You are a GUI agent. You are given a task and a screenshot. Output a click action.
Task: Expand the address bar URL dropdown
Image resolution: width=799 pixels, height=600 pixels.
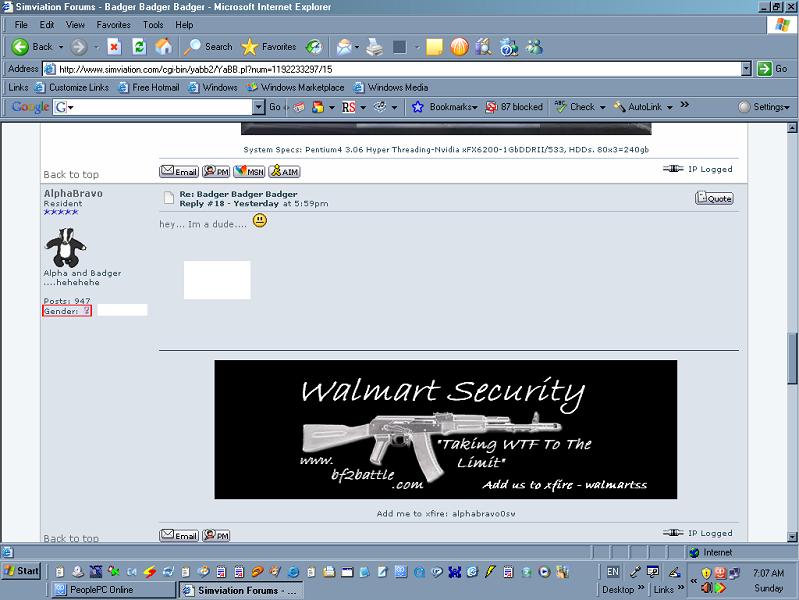(747, 69)
